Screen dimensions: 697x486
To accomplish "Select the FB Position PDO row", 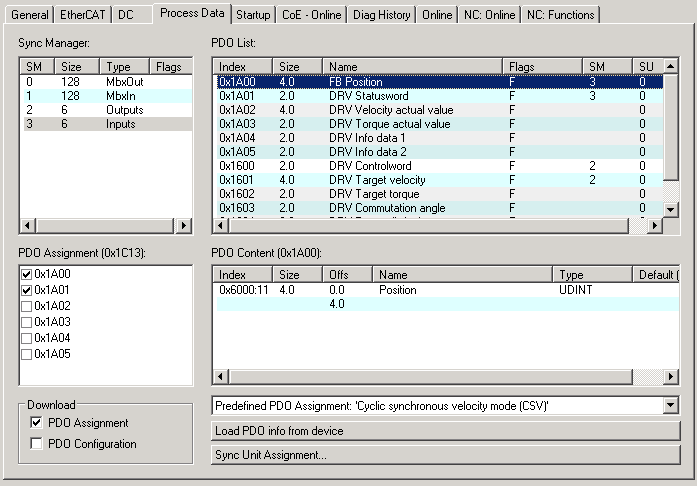I will [x=439, y=82].
